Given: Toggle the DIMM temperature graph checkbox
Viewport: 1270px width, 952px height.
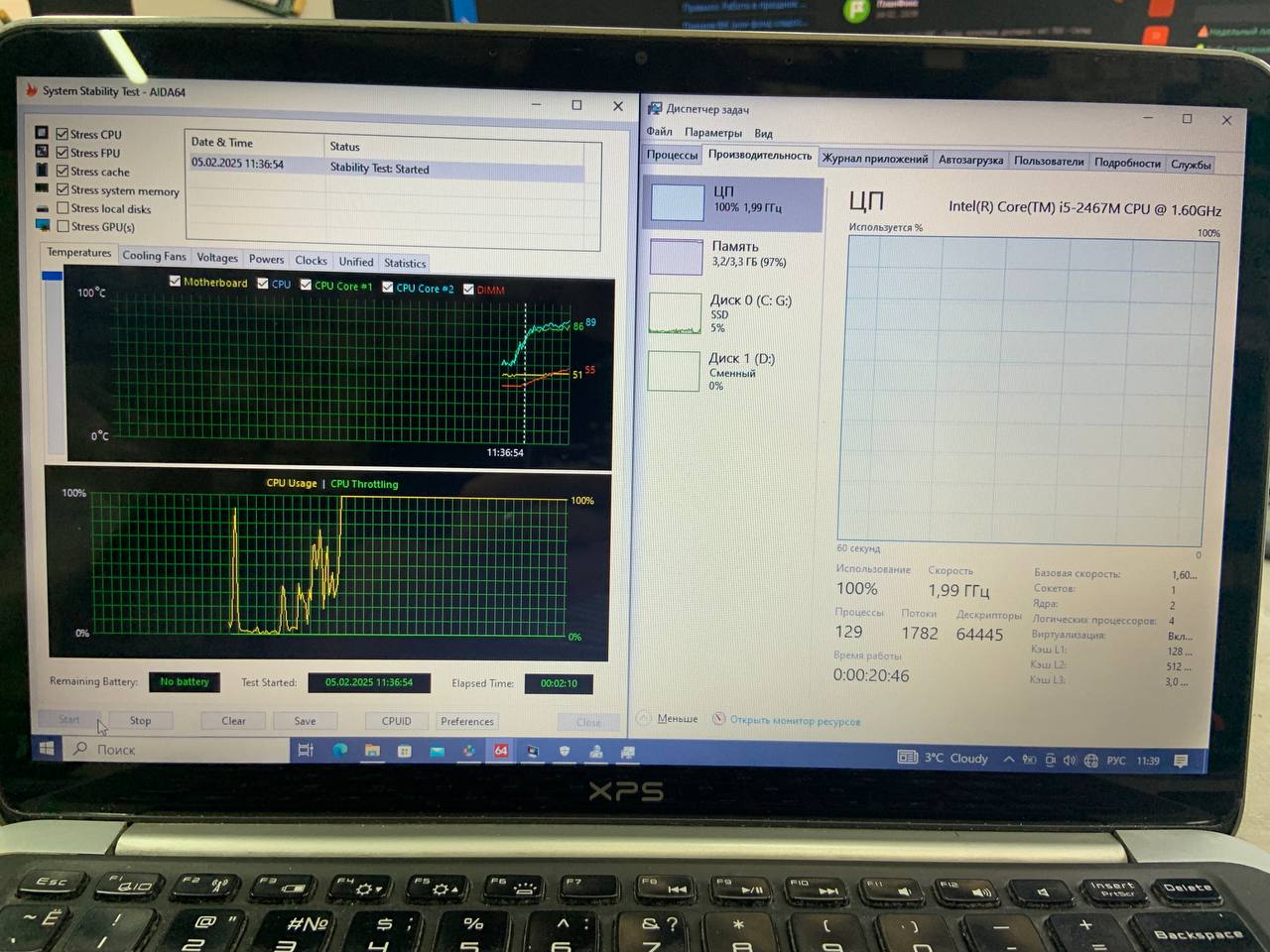Looking at the screenshot, I should click(x=468, y=289).
